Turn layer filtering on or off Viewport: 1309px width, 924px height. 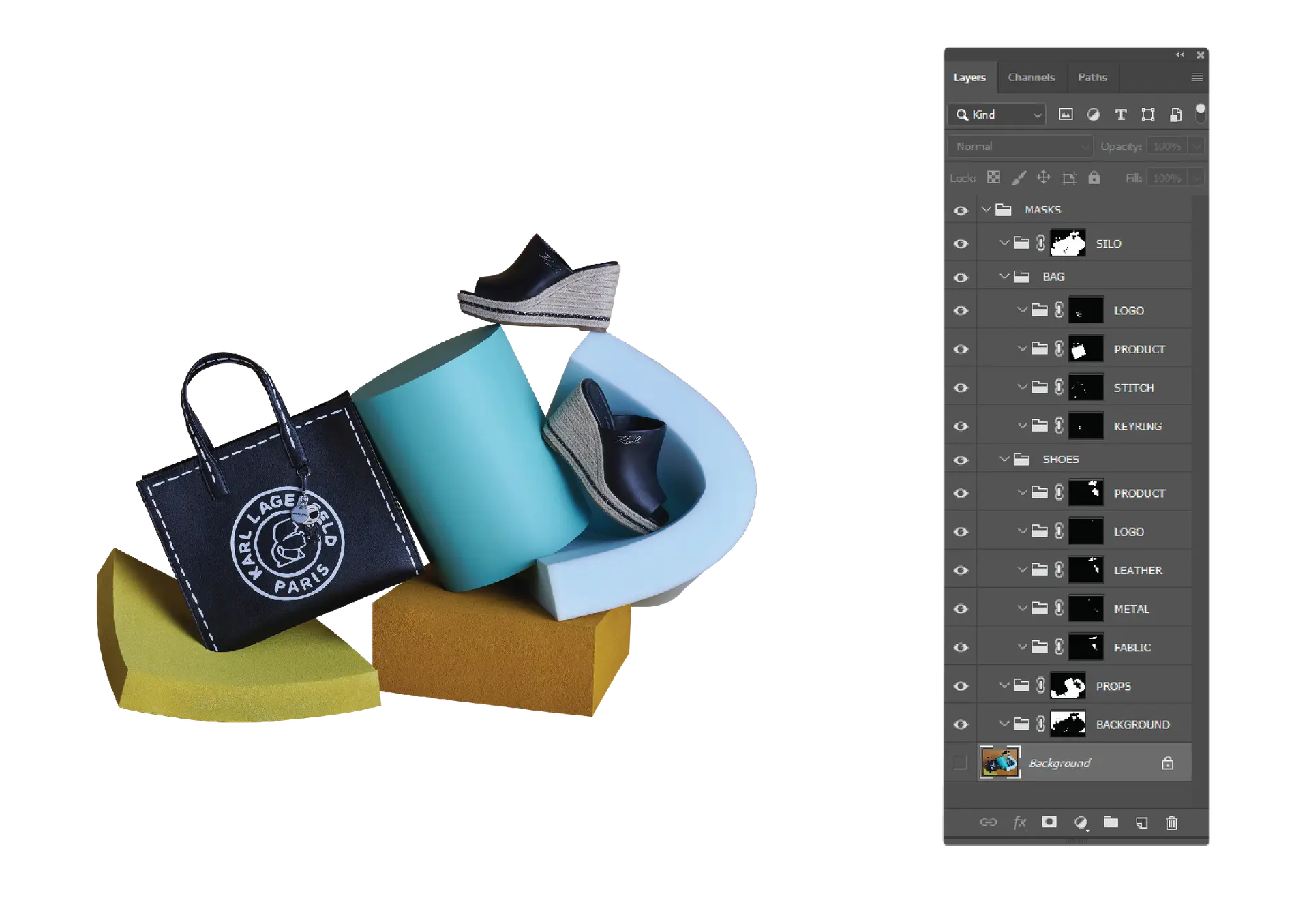click(1200, 113)
